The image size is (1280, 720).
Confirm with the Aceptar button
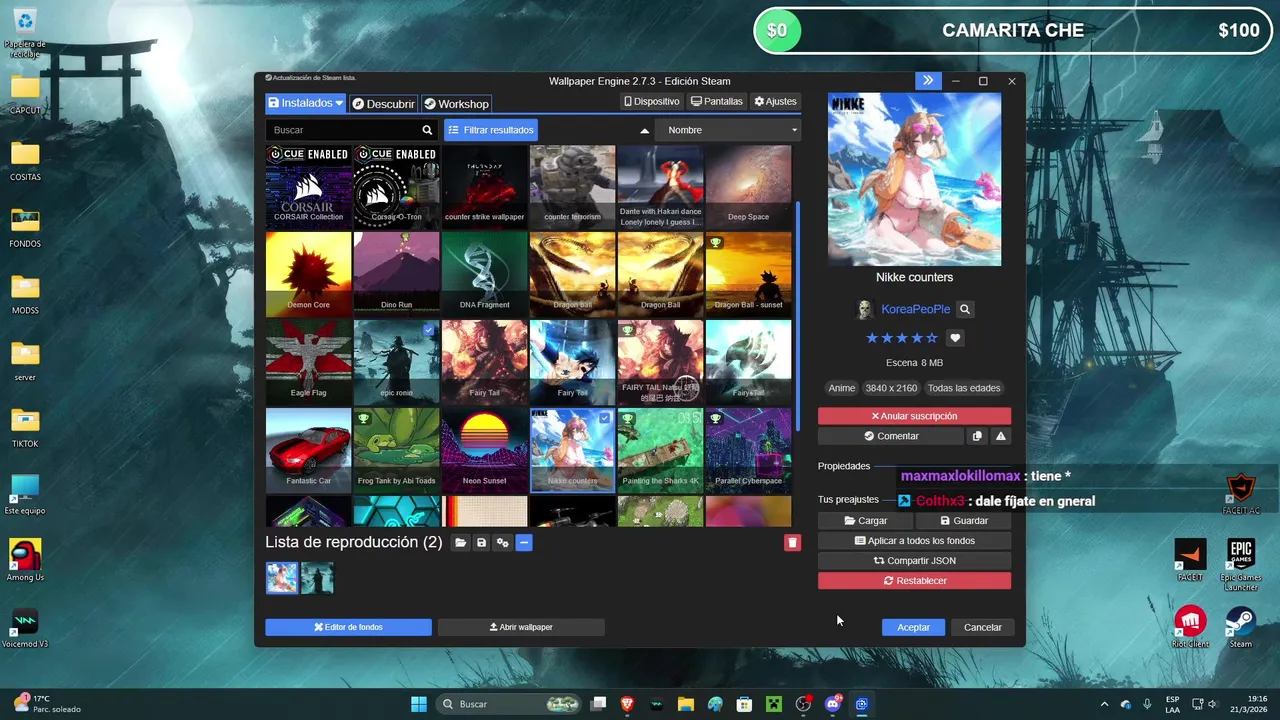[913, 627]
